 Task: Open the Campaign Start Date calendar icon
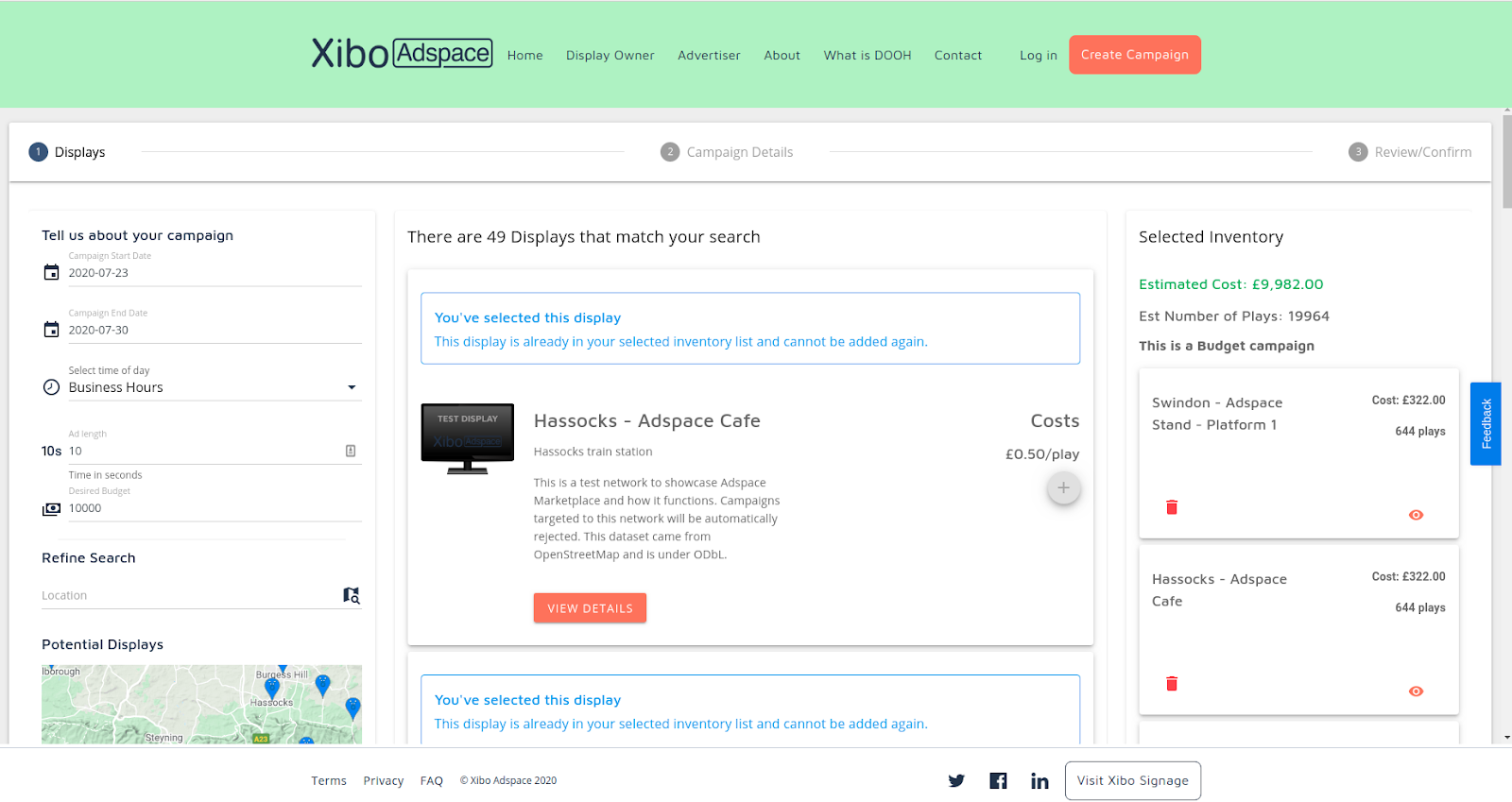pos(52,273)
